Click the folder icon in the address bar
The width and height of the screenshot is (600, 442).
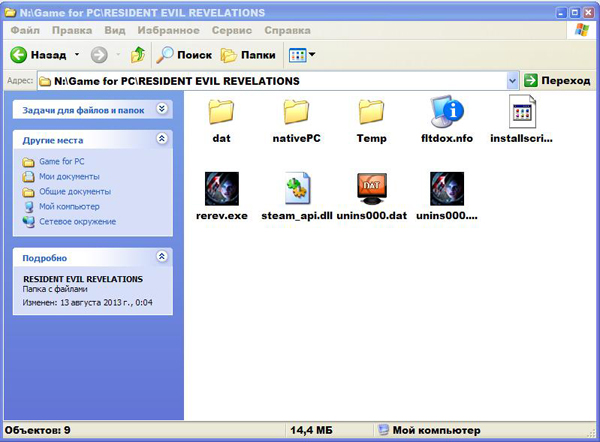(45, 82)
